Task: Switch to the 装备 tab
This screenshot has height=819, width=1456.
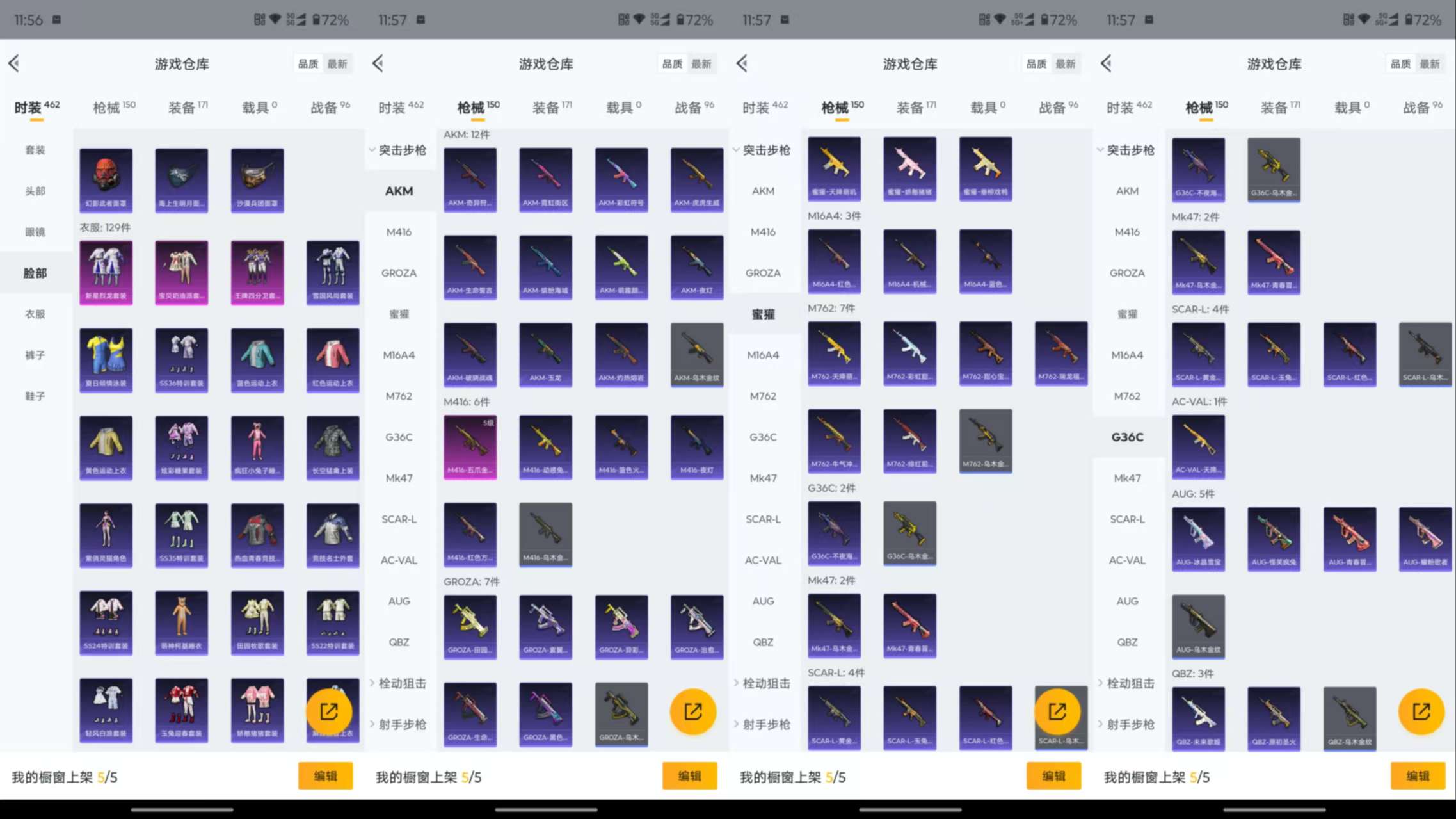Action: 182,107
